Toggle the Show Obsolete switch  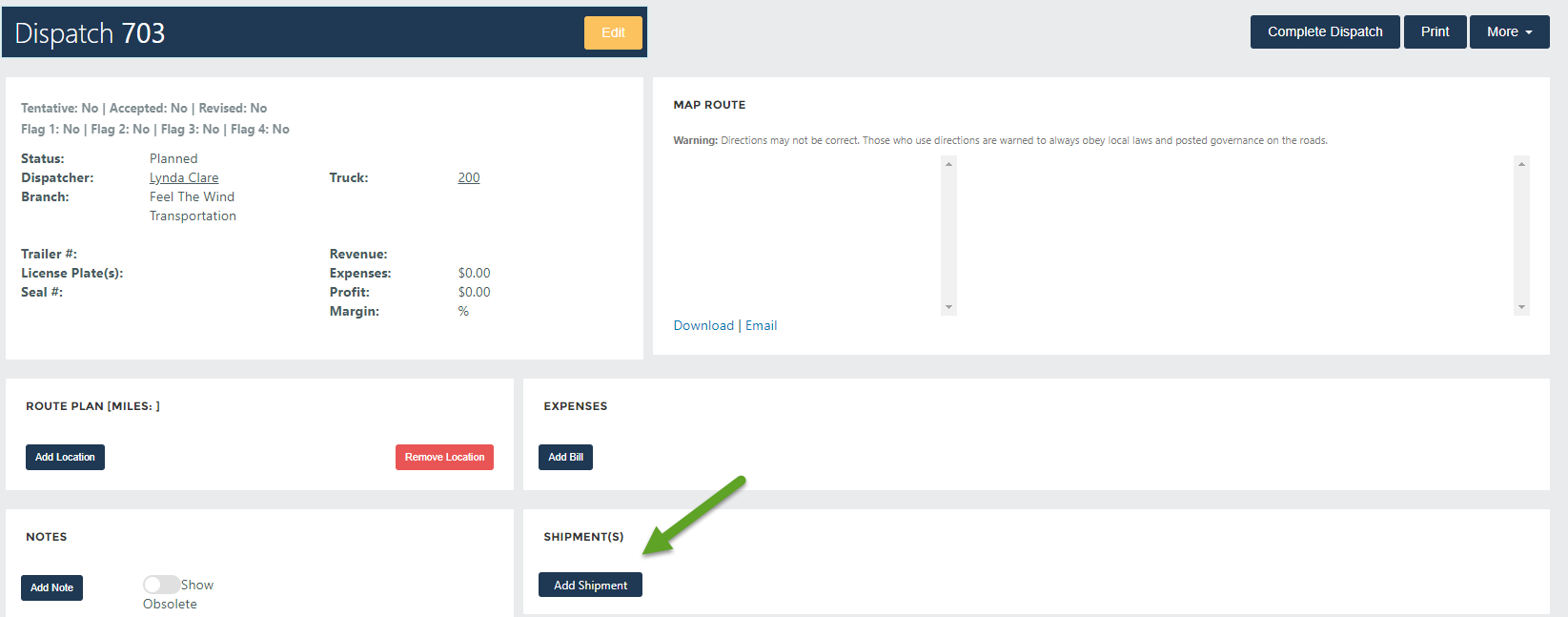click(160, 585)
